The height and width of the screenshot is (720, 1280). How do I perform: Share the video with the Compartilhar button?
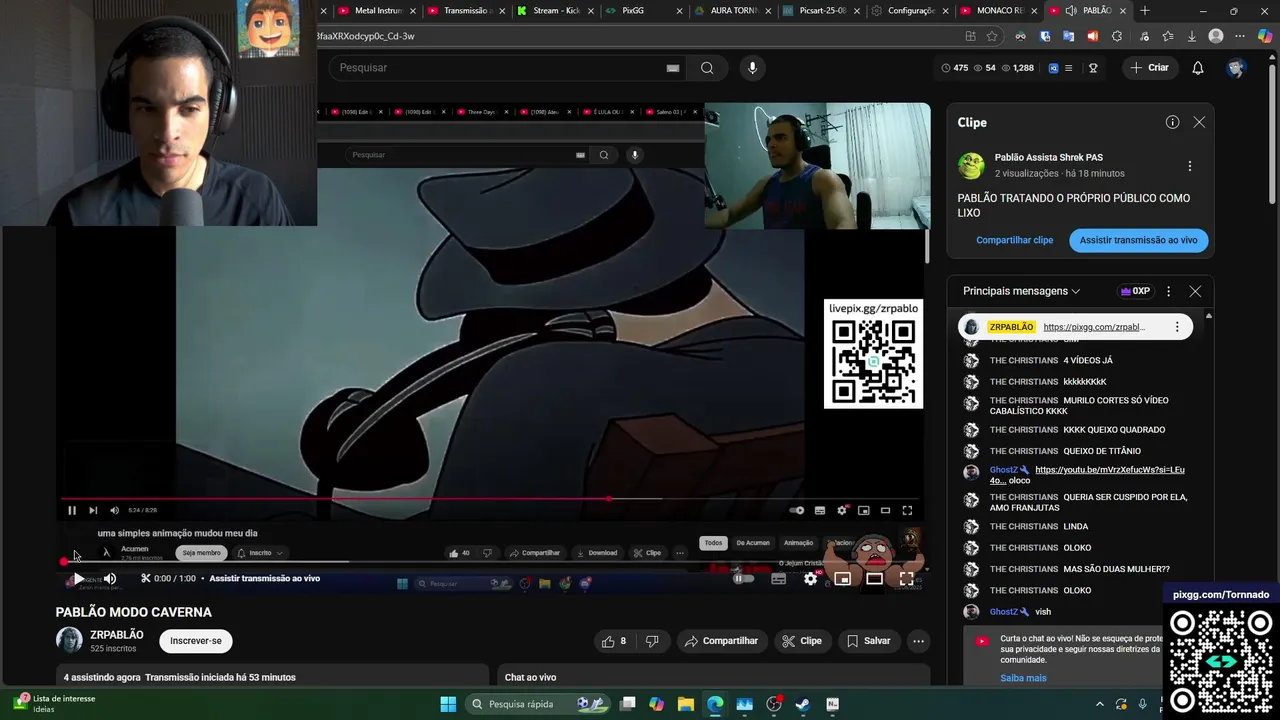click(x=721, y=641)
